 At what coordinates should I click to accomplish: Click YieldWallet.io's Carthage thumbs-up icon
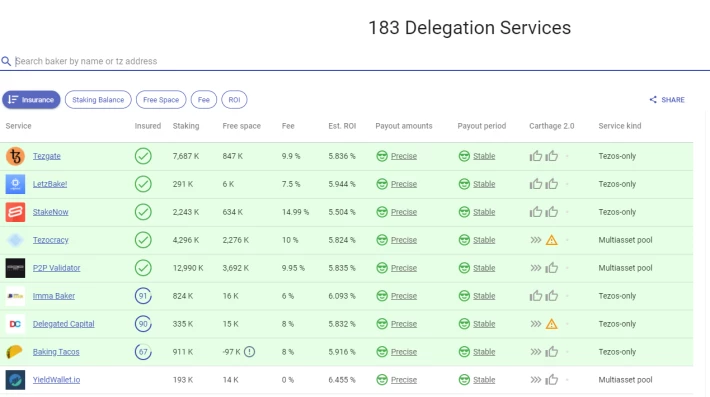tap(552, 380)
